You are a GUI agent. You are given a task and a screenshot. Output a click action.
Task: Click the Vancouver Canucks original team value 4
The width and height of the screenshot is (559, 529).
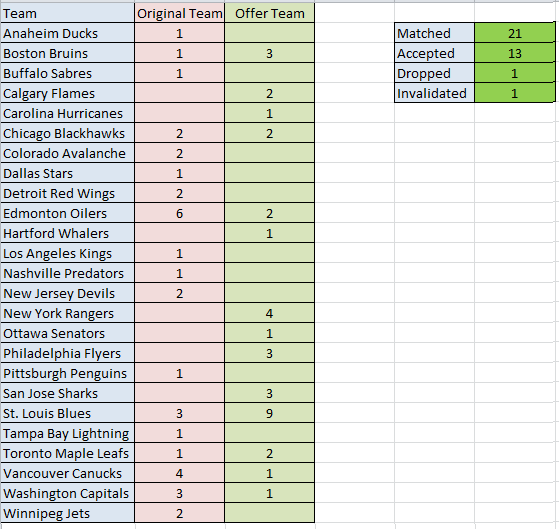tap(180, 473)
